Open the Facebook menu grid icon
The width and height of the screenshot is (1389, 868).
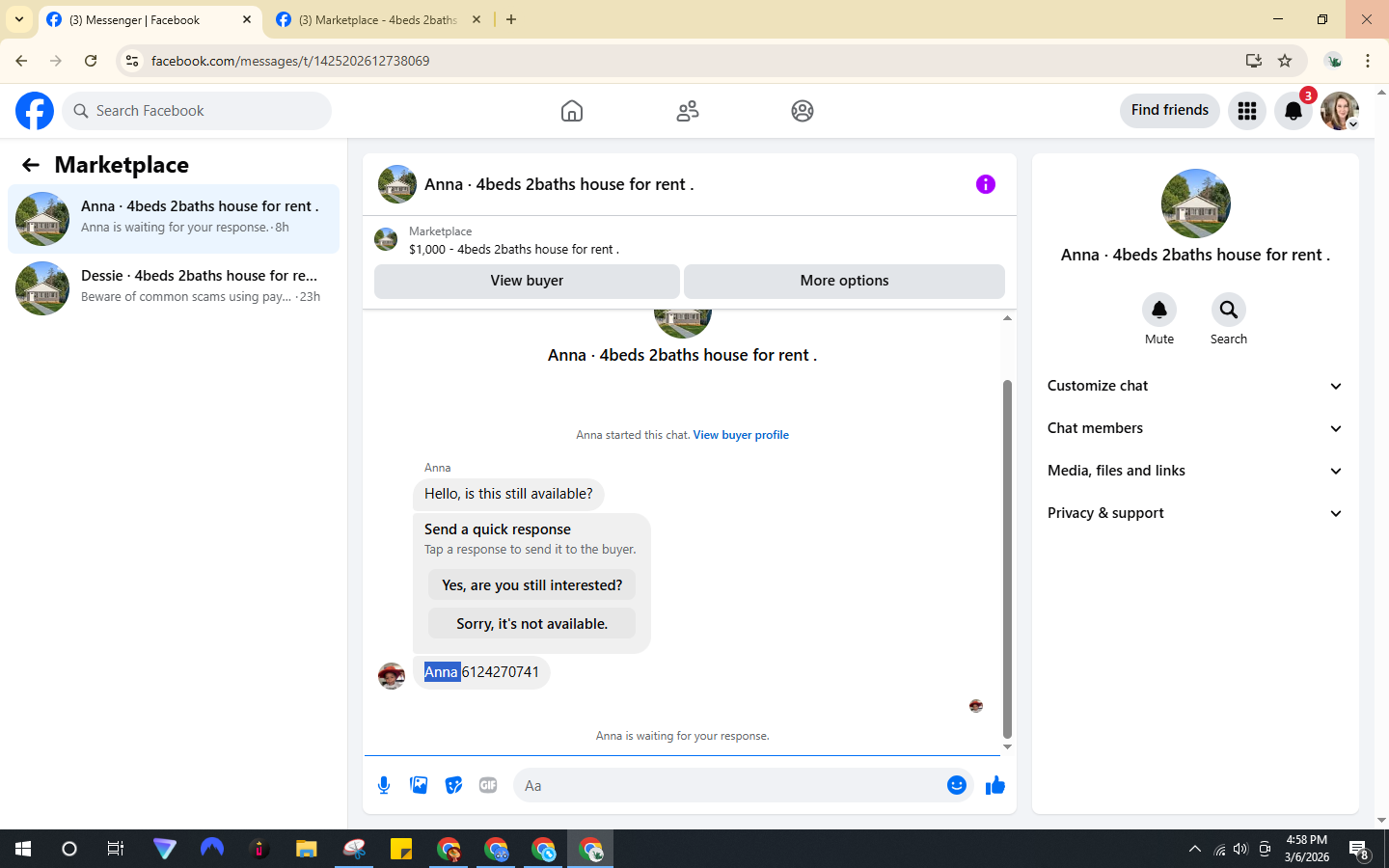point(1247,111)
